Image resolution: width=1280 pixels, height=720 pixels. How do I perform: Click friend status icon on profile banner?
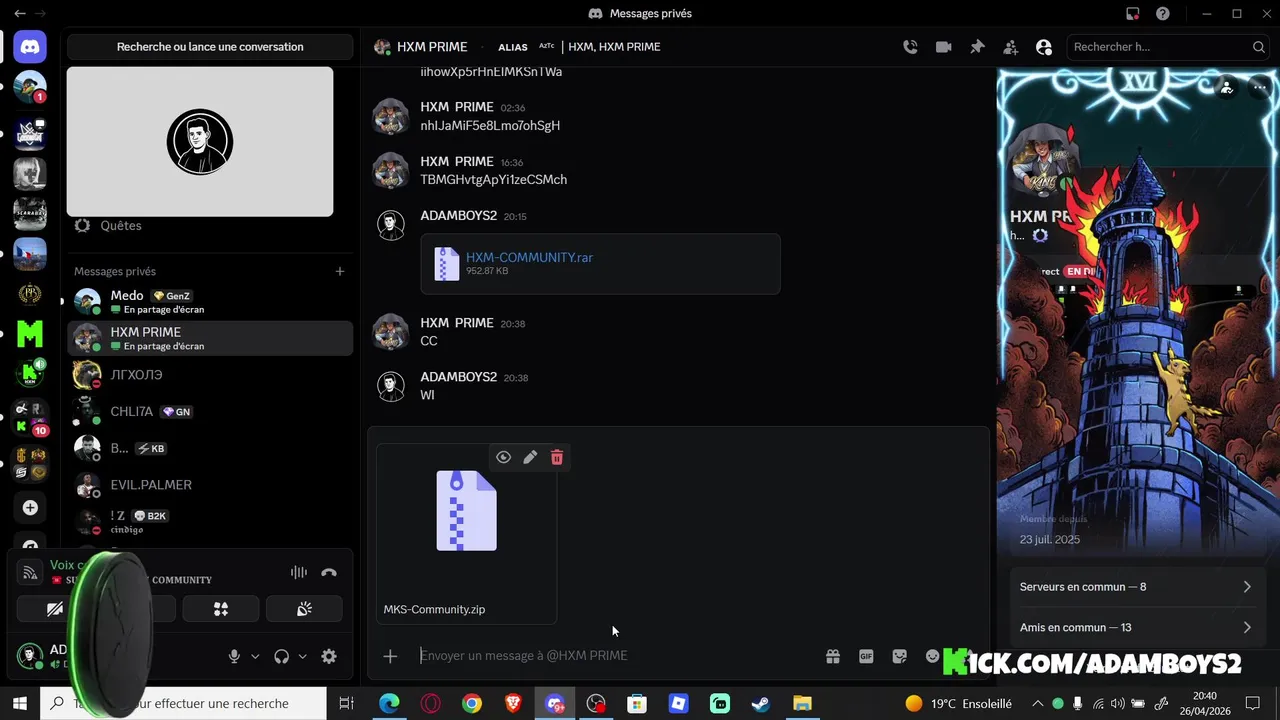click(1227, 88)
